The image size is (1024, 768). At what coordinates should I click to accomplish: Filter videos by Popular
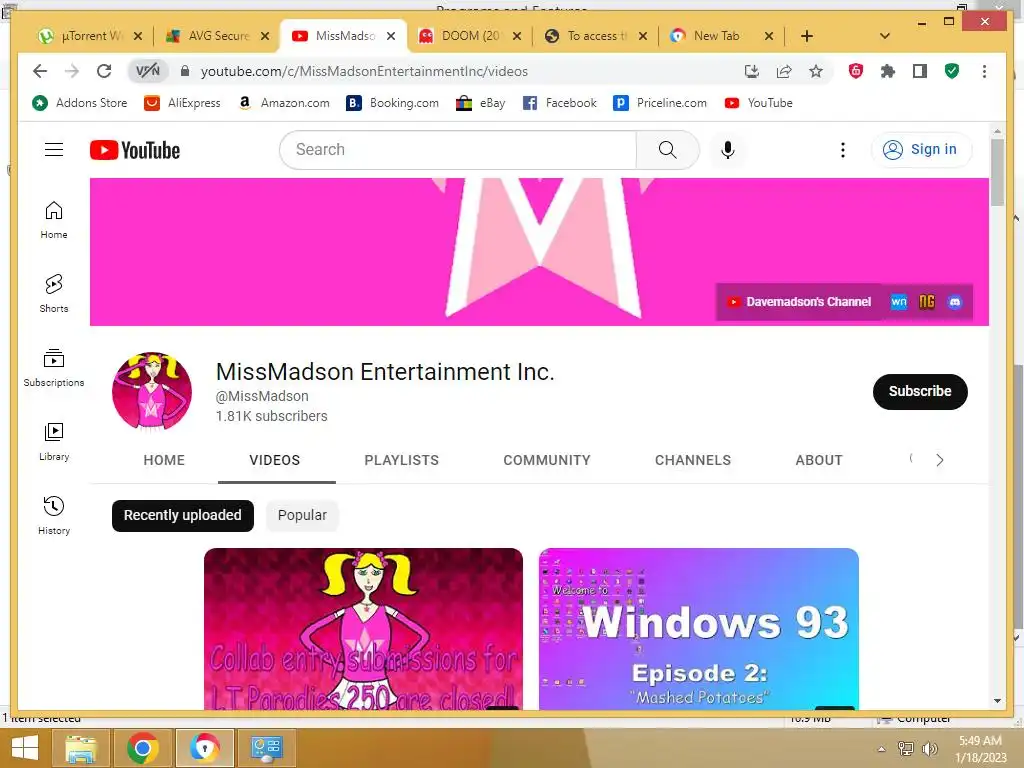(x=302, y=515)
